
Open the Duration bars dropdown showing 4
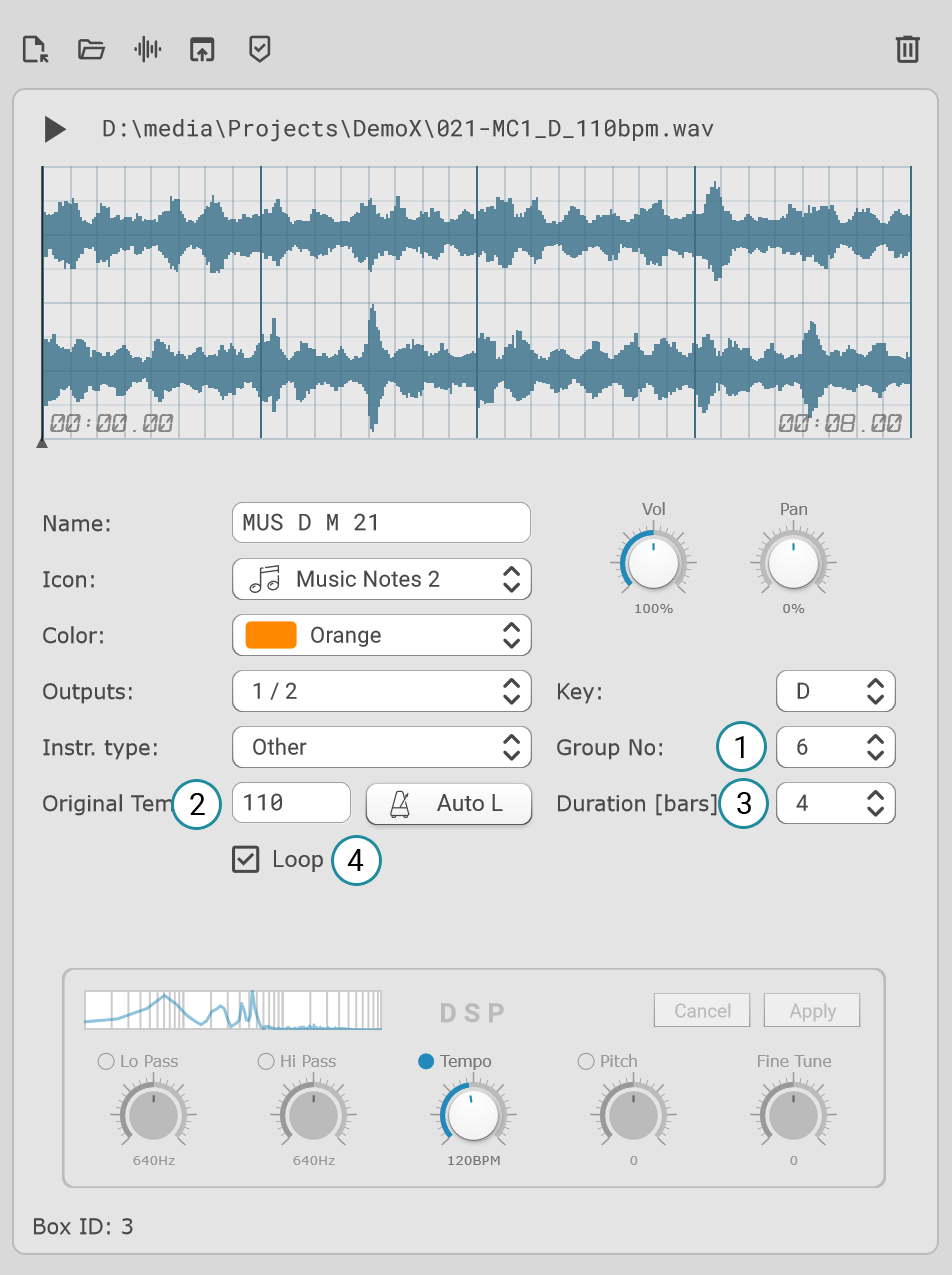pos(836,803)
